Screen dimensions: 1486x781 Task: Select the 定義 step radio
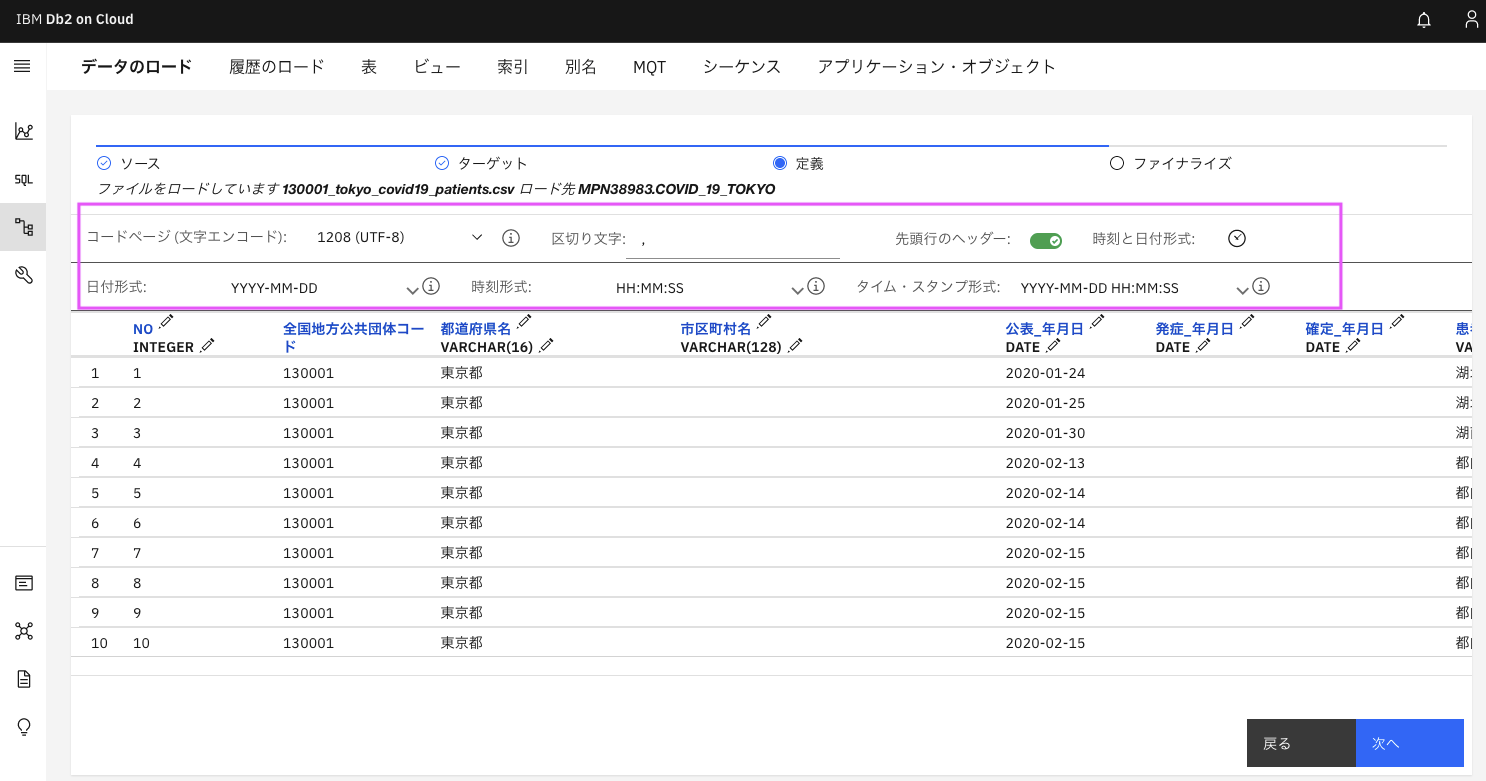pos(780,163)
